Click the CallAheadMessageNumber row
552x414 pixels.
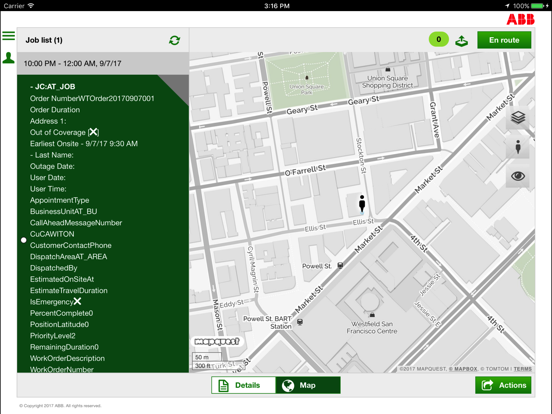76,223
